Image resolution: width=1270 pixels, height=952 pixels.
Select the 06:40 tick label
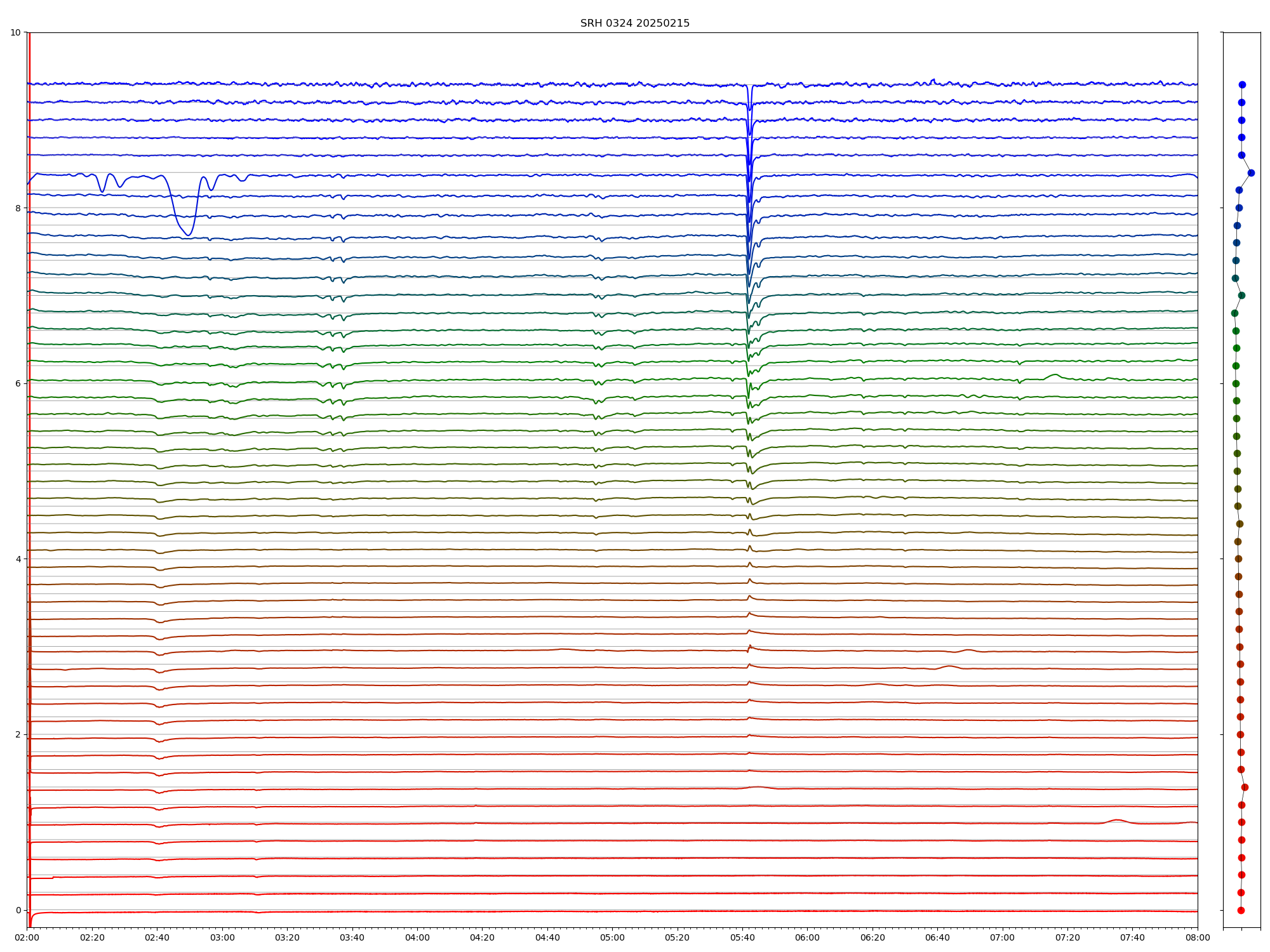937,937
